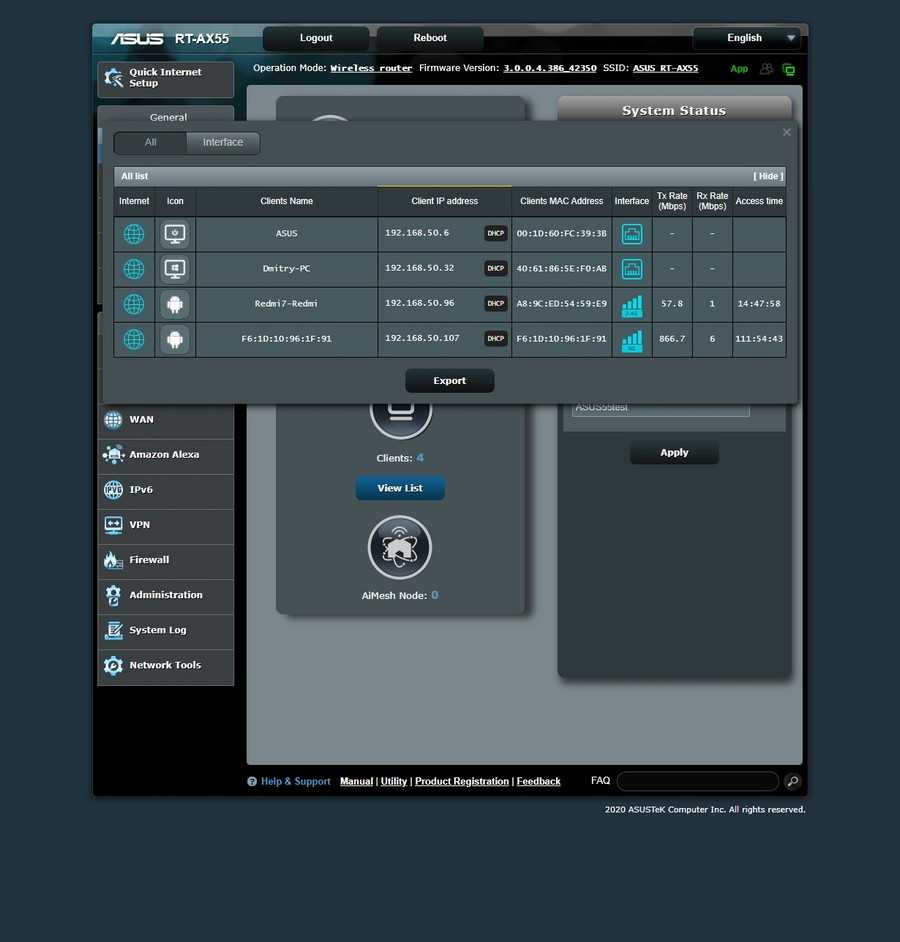900x942 pixels.
Task: Close the client list popup
Action: 786,132
